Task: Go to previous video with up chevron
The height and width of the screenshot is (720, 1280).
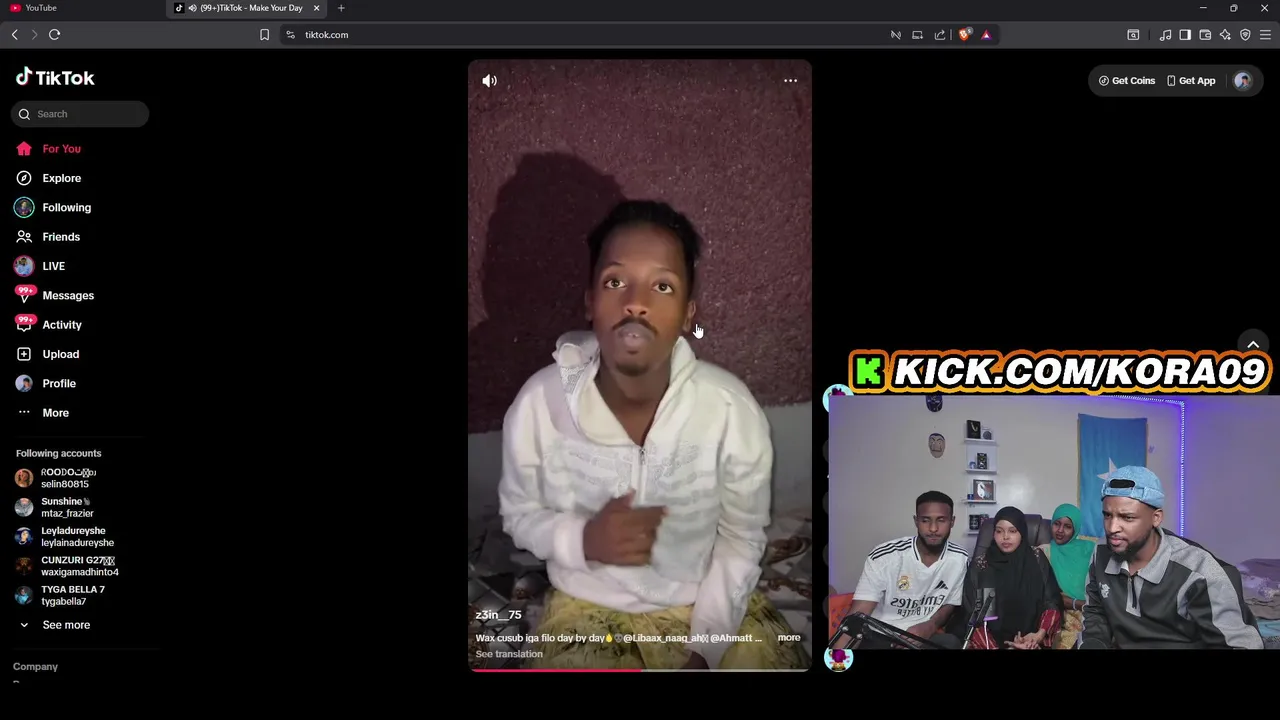Action: point(1253,345)
